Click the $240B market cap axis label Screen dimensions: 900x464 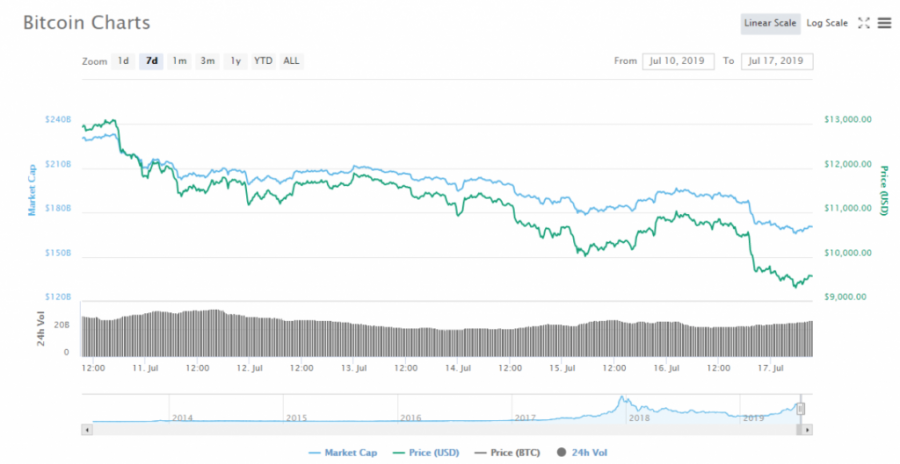tap(58, 119)
